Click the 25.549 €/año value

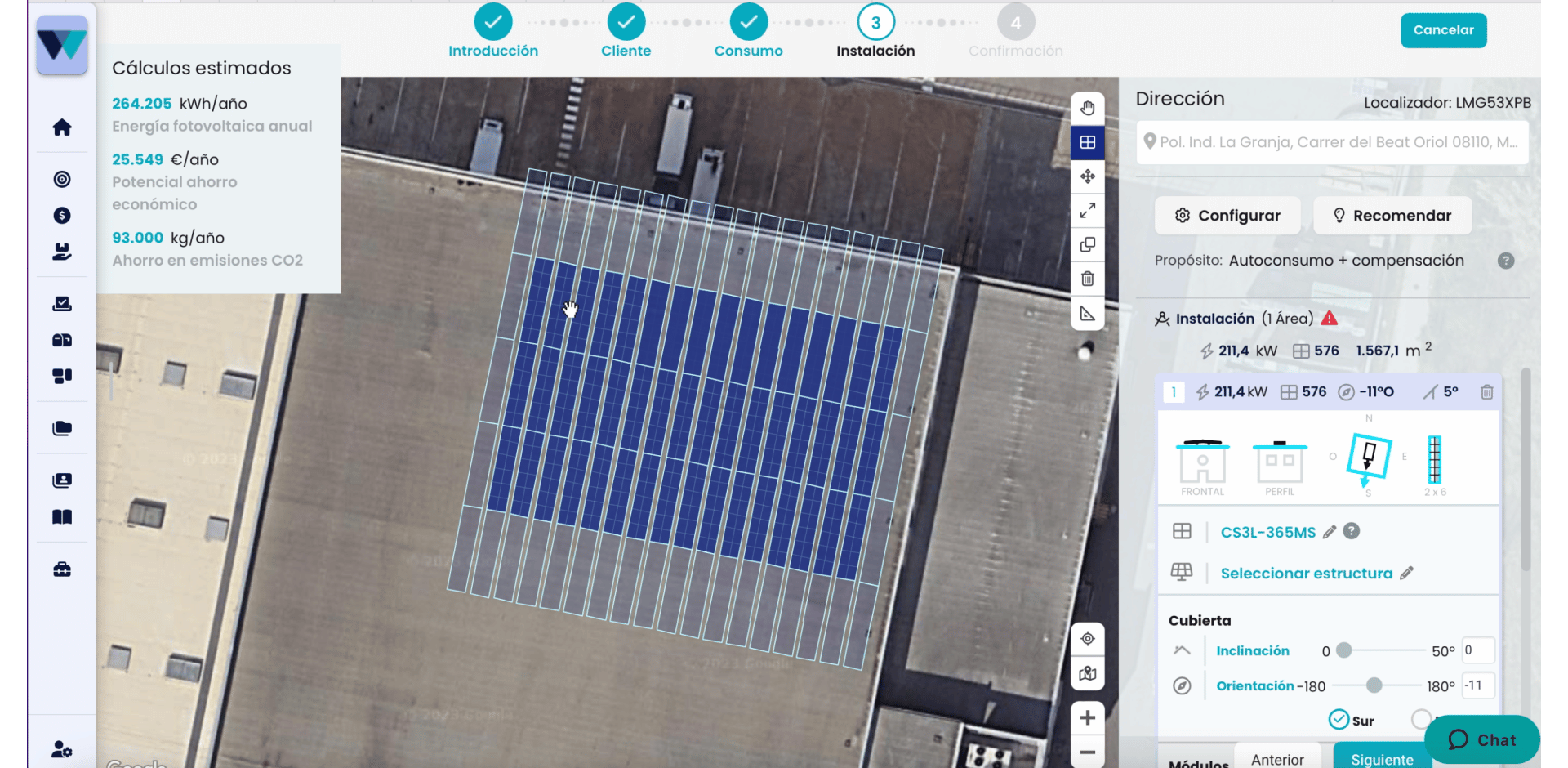(x=165, y=159)
